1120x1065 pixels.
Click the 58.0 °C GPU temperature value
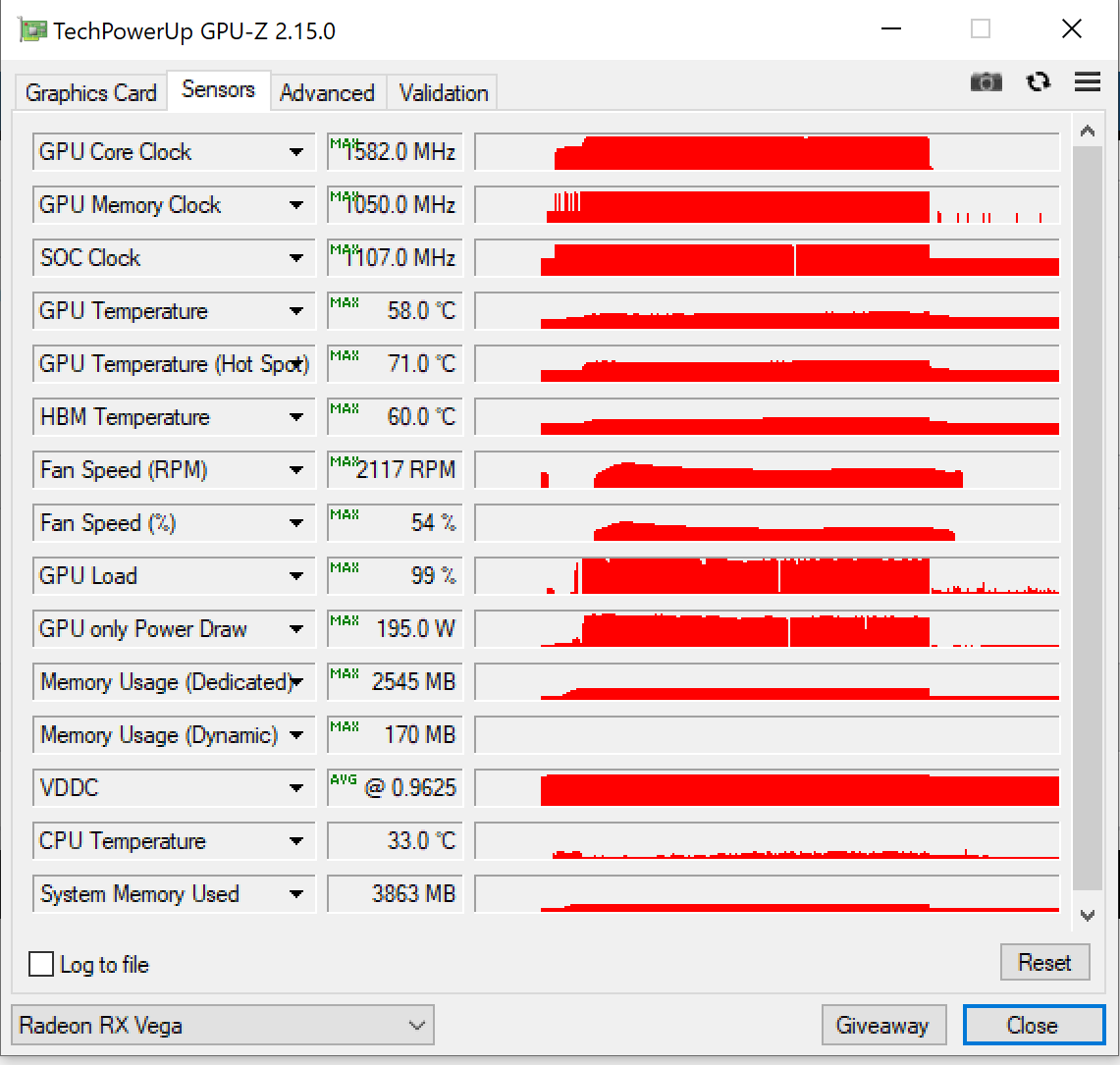(x=395, y=311)
